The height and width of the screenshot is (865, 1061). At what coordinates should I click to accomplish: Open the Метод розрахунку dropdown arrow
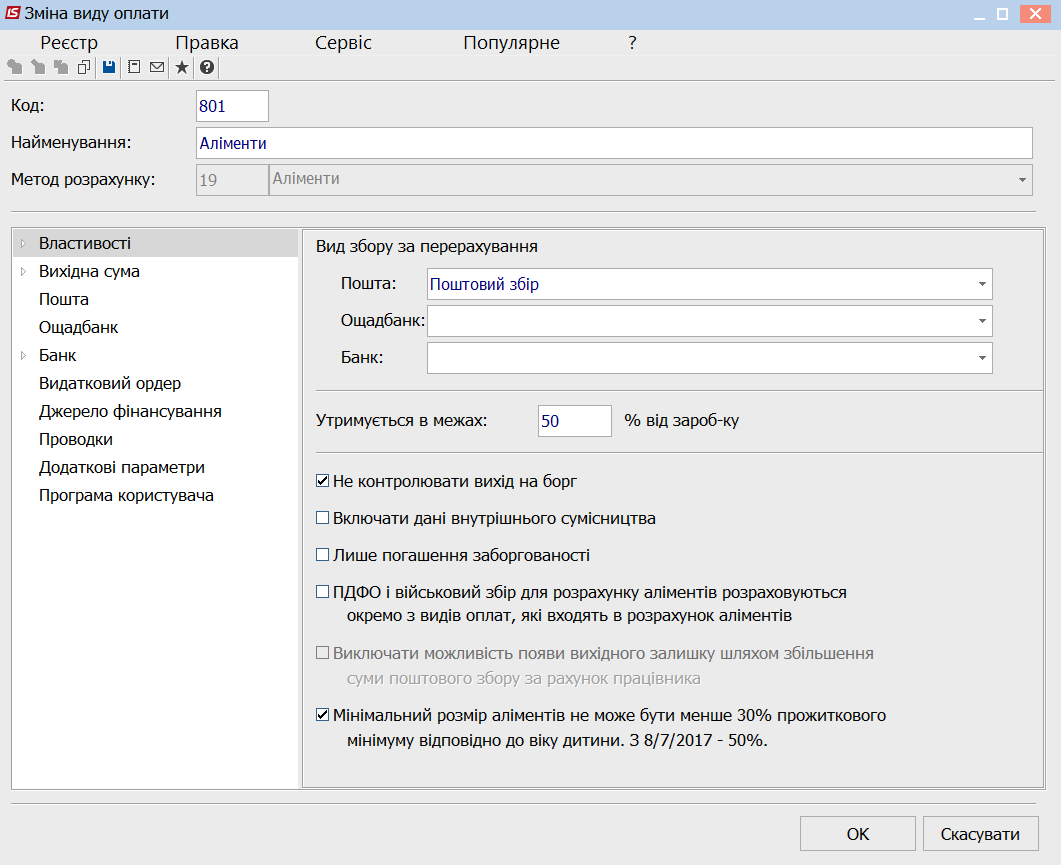[x=1022, y=180]
